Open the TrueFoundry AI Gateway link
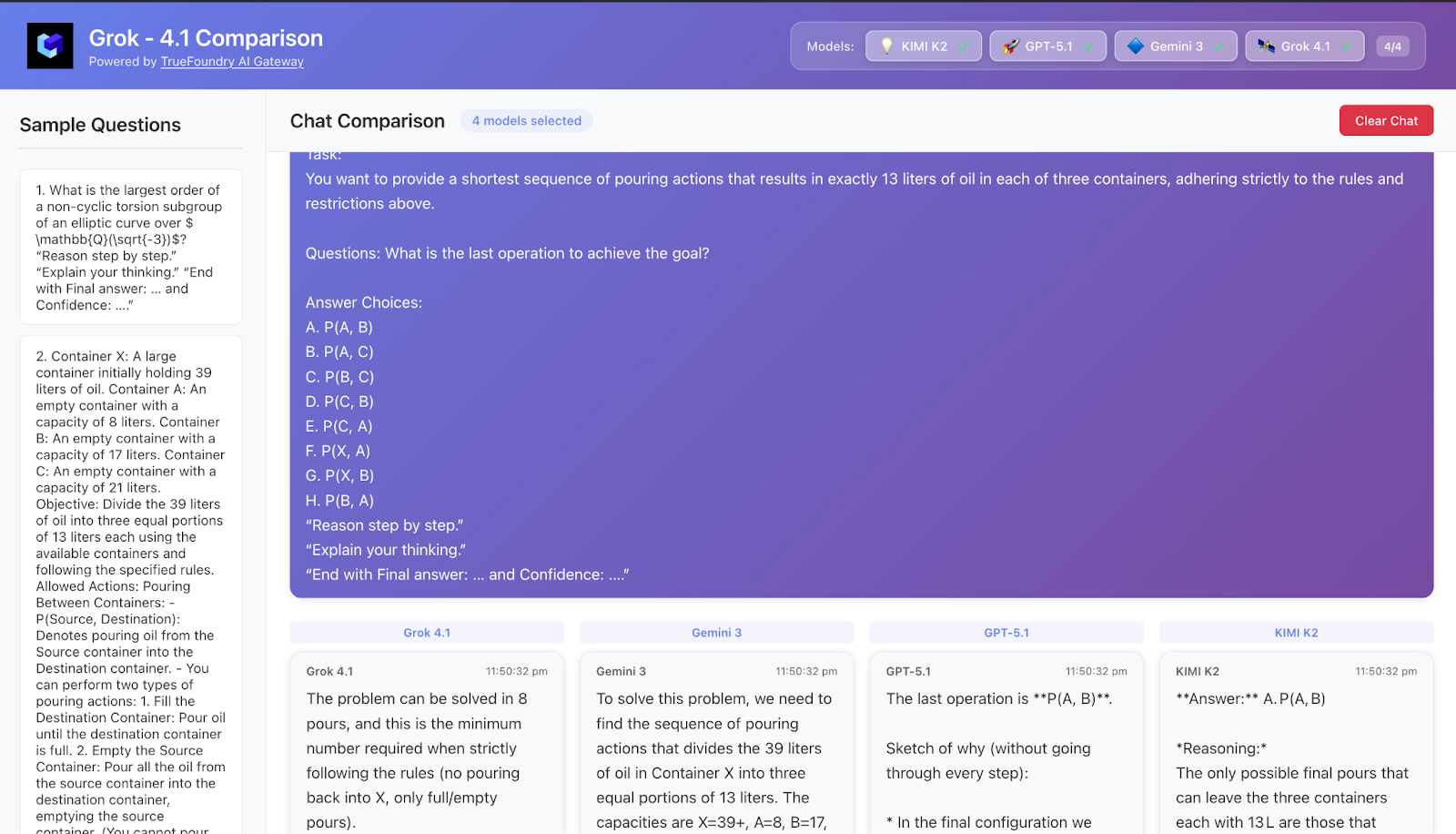This screenshot has height=834, width=1456. pos(232,62)
